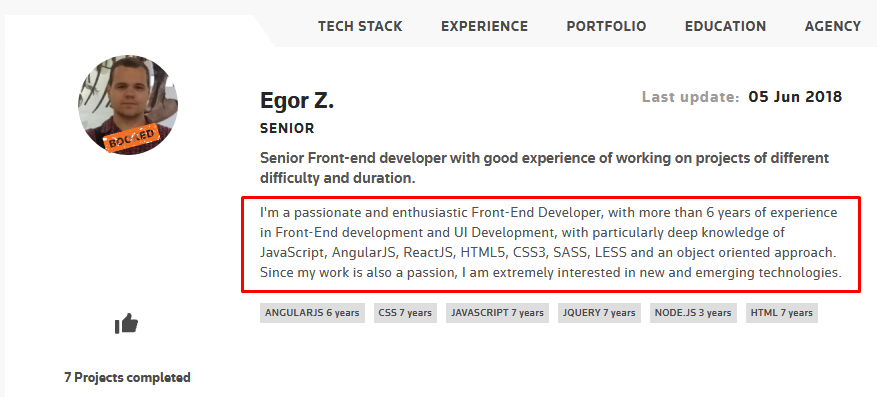
Task: Switch to the Experience tab
Action: 484,26
